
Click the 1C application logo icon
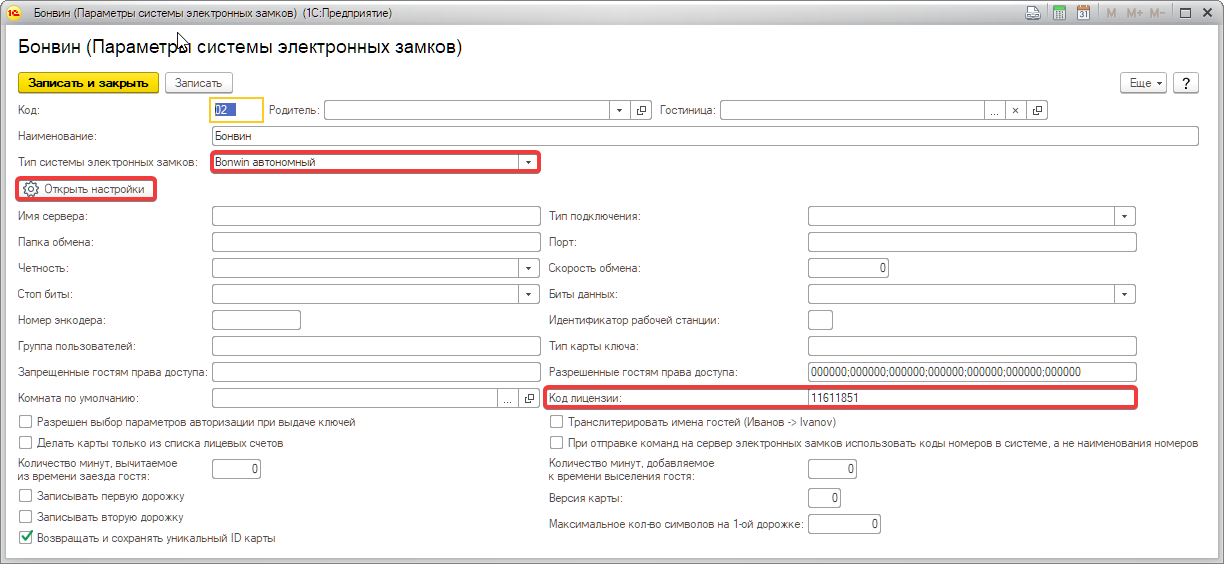pos(14,14)
